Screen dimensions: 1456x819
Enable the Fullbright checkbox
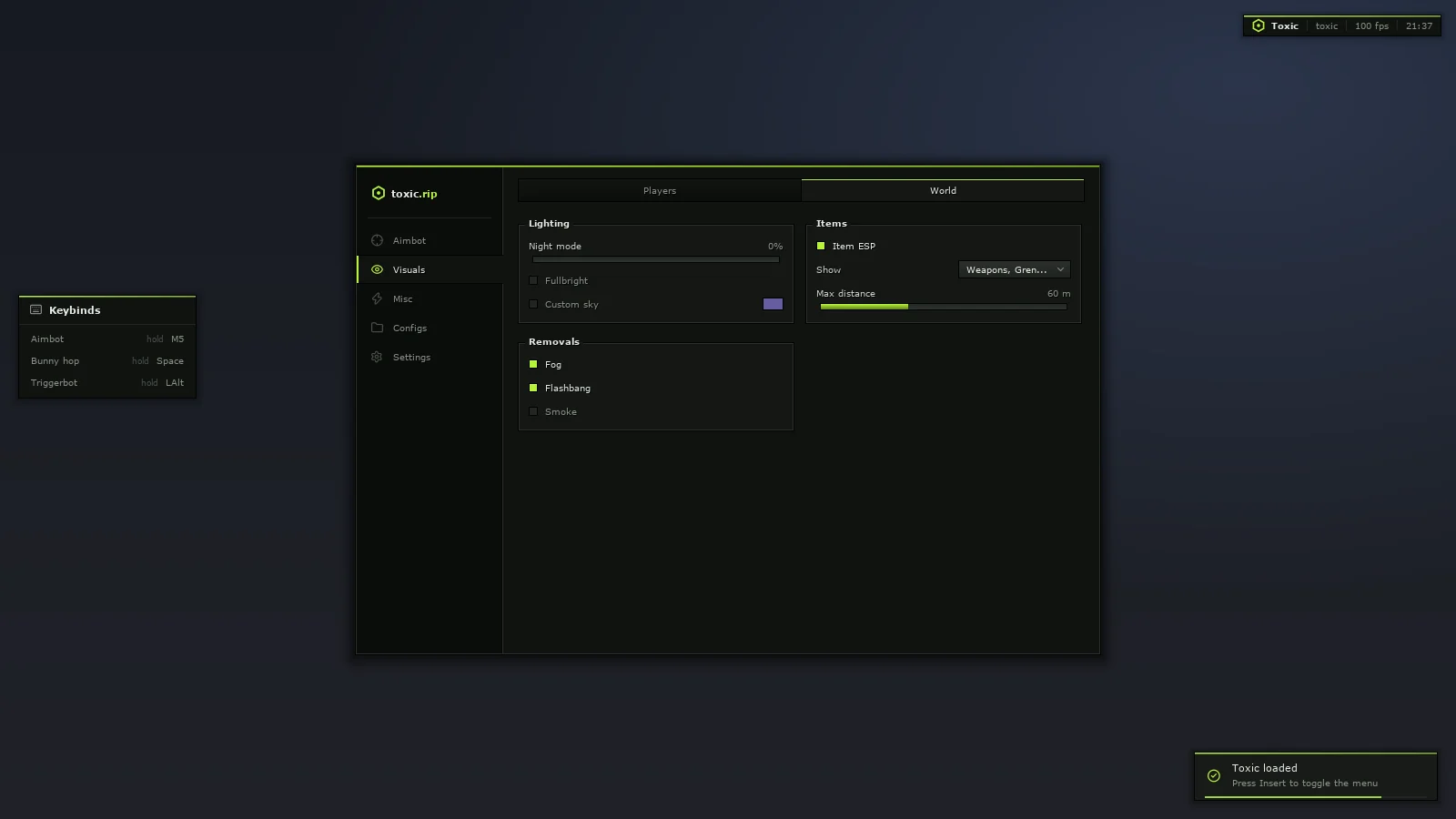[x=533, y=280]
